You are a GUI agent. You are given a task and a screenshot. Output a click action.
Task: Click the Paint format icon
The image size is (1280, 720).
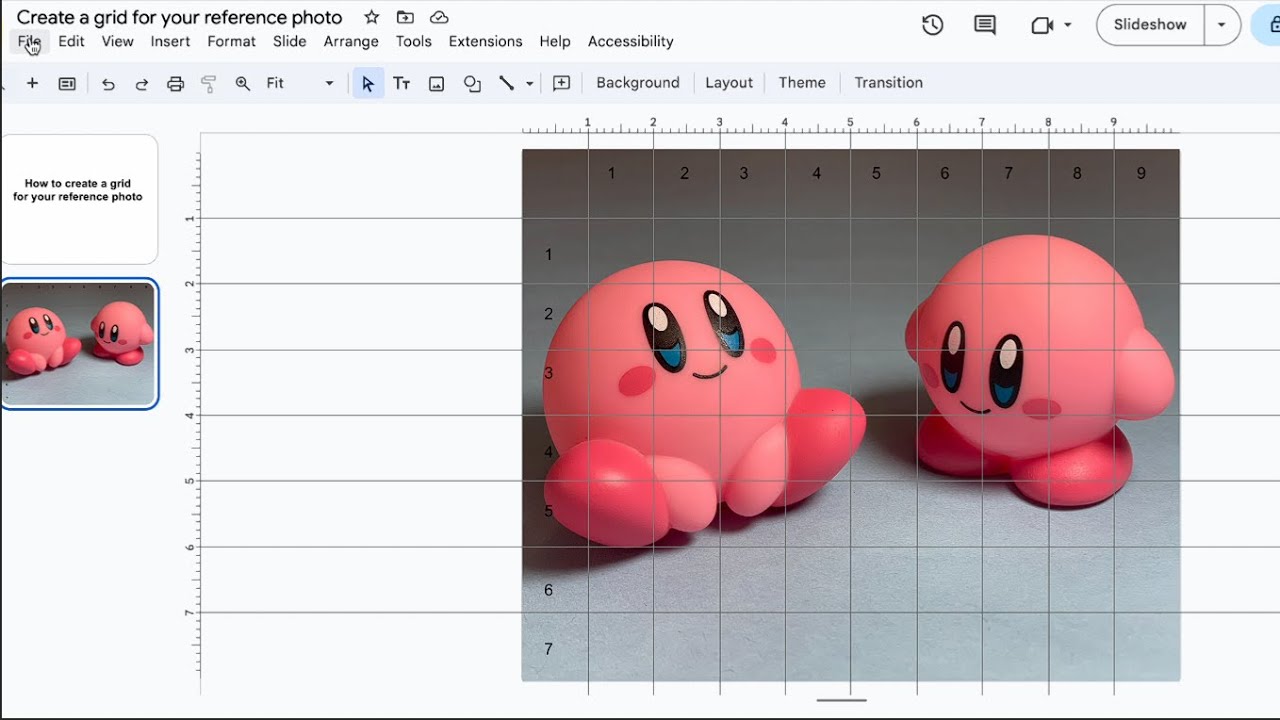(x=209, y=84)
